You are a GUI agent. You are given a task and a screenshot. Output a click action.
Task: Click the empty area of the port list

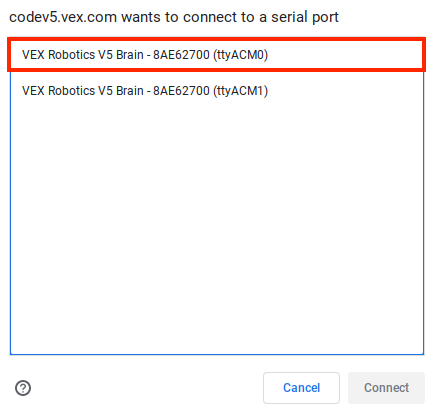[217, 230]
